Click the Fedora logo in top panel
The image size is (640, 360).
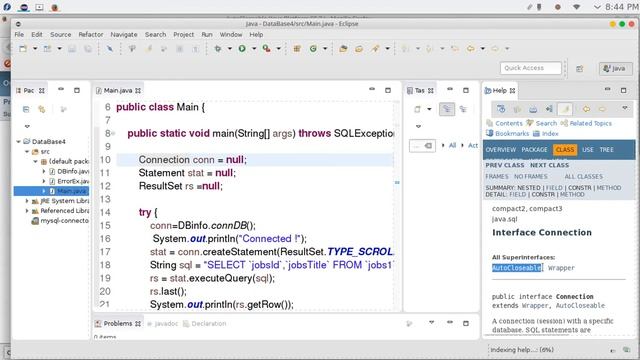(7, 7)
